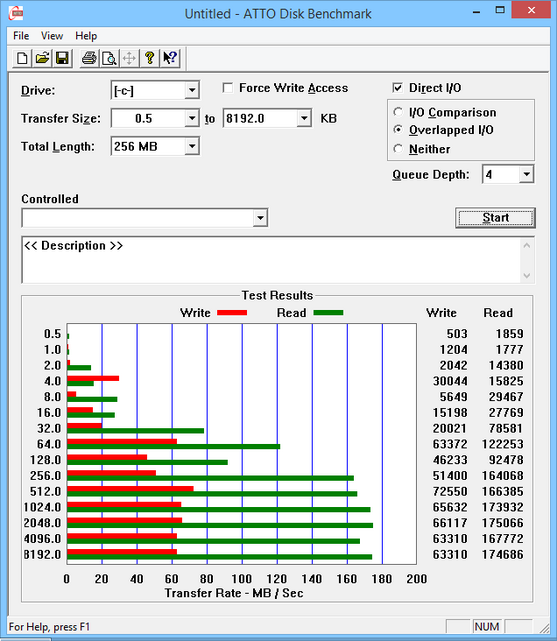557x641 pixels.
Task: Expand the minimum Transfer Size dropdown
Action: (x=192, y=119)
